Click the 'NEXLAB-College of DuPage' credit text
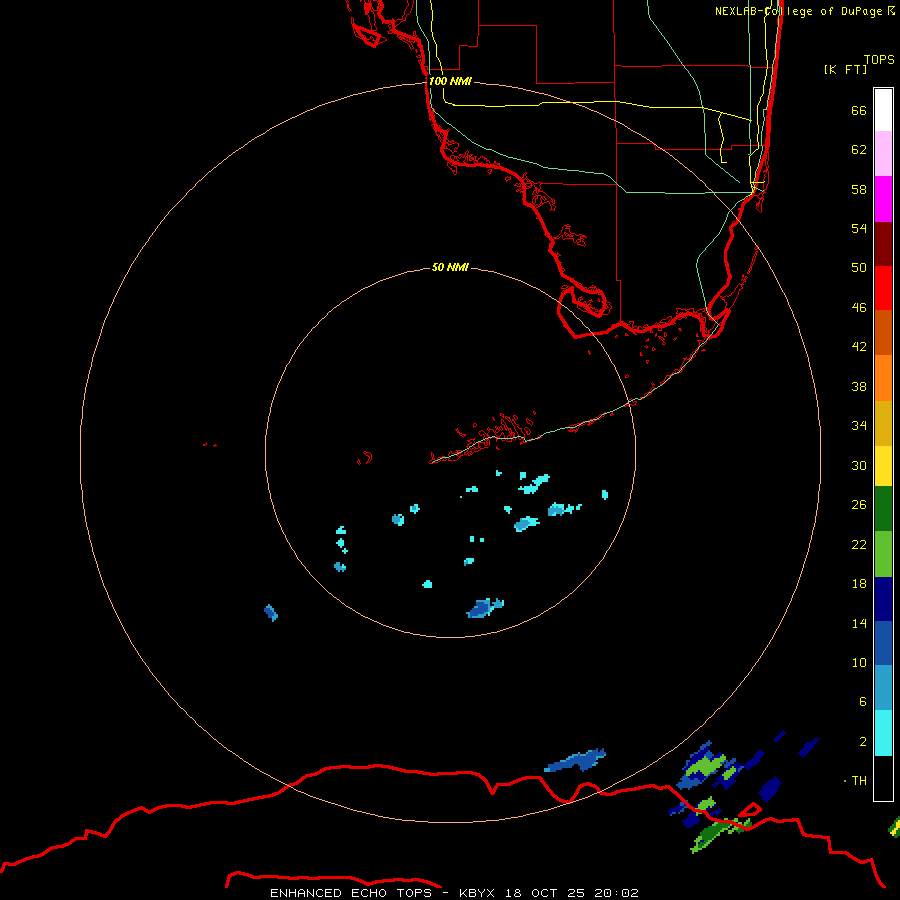The image size is (900, 900). point(800,11)
